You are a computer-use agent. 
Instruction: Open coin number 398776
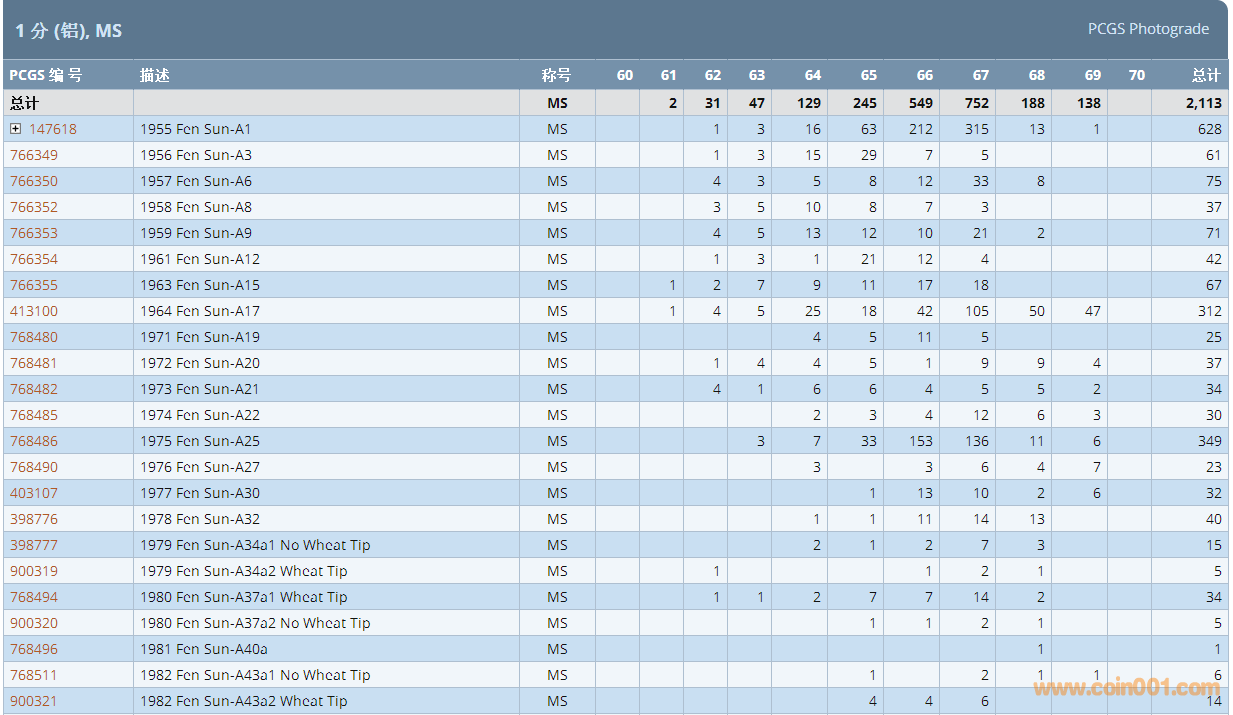click(34, 519)
